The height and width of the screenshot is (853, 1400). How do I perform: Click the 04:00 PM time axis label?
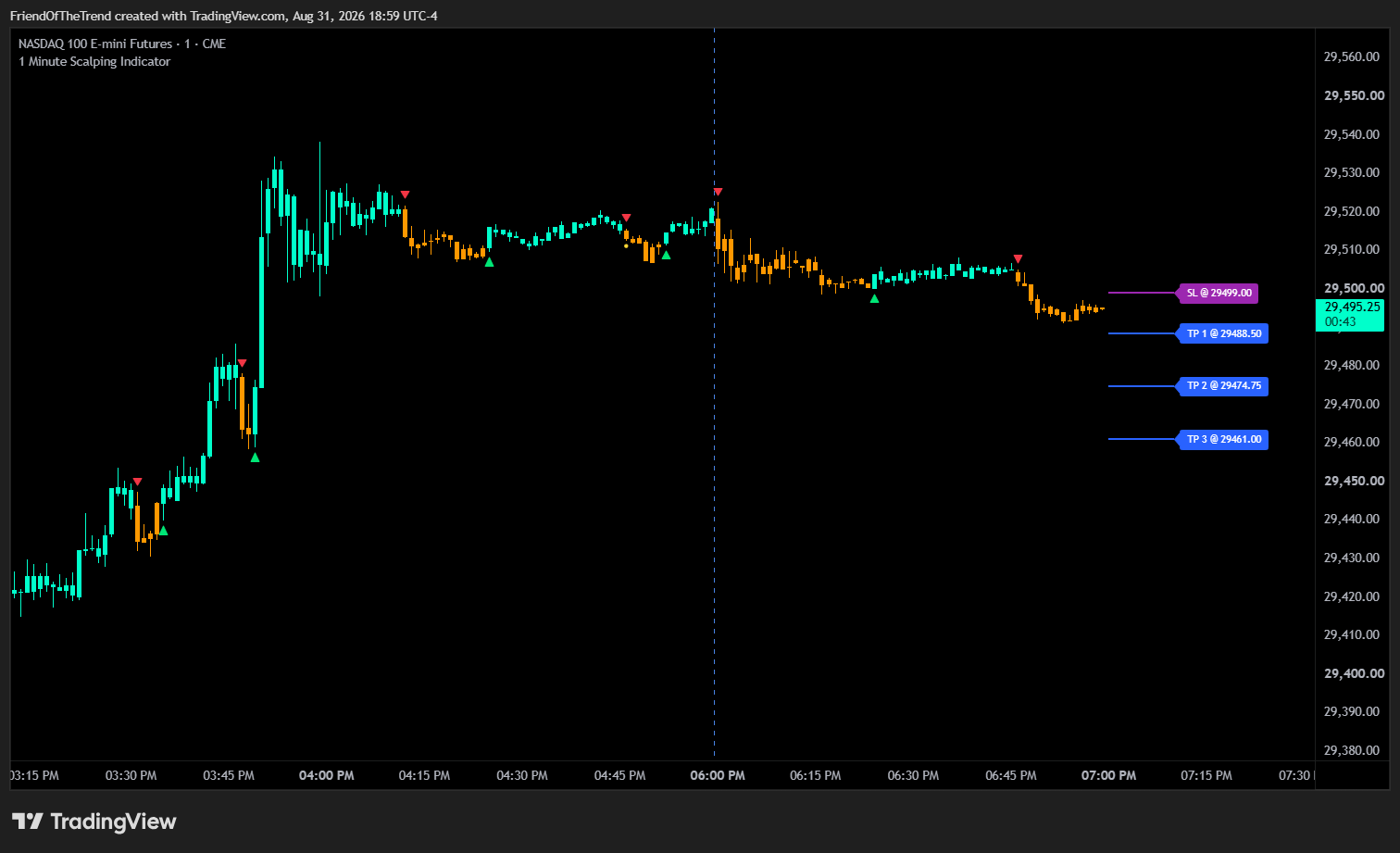coord(327,775)
